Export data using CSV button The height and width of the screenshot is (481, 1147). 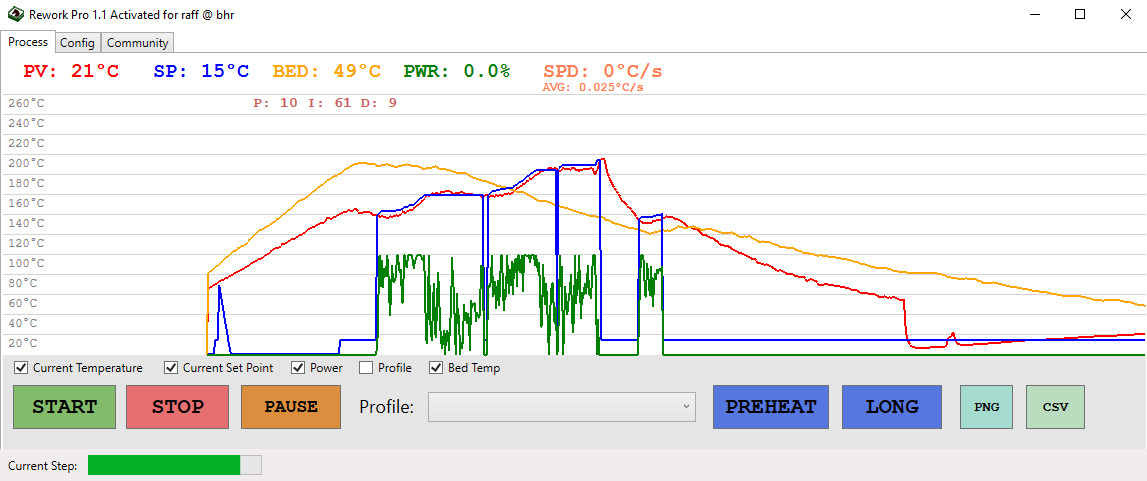(1055, 407)
